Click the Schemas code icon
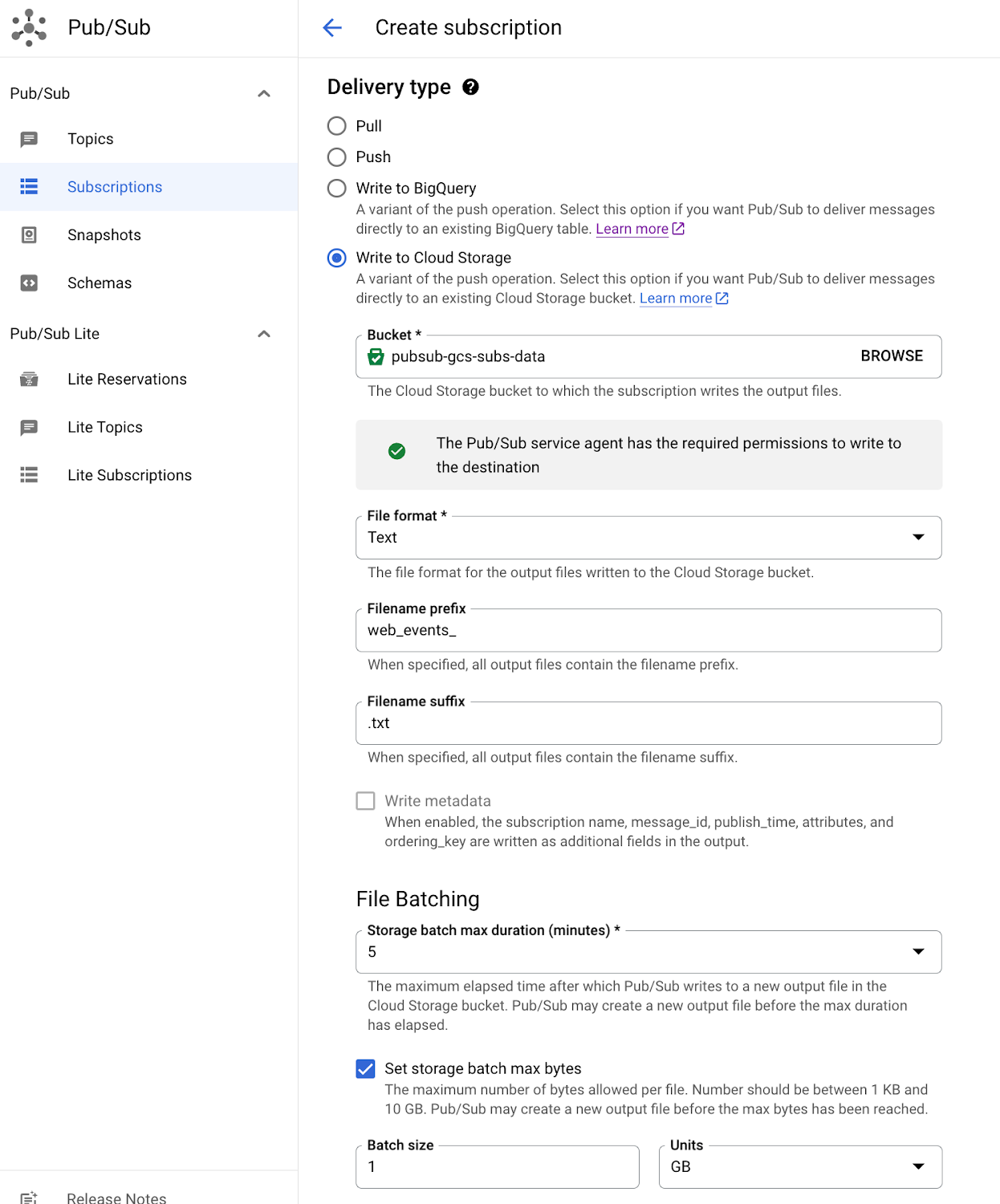 coord(29,283)
